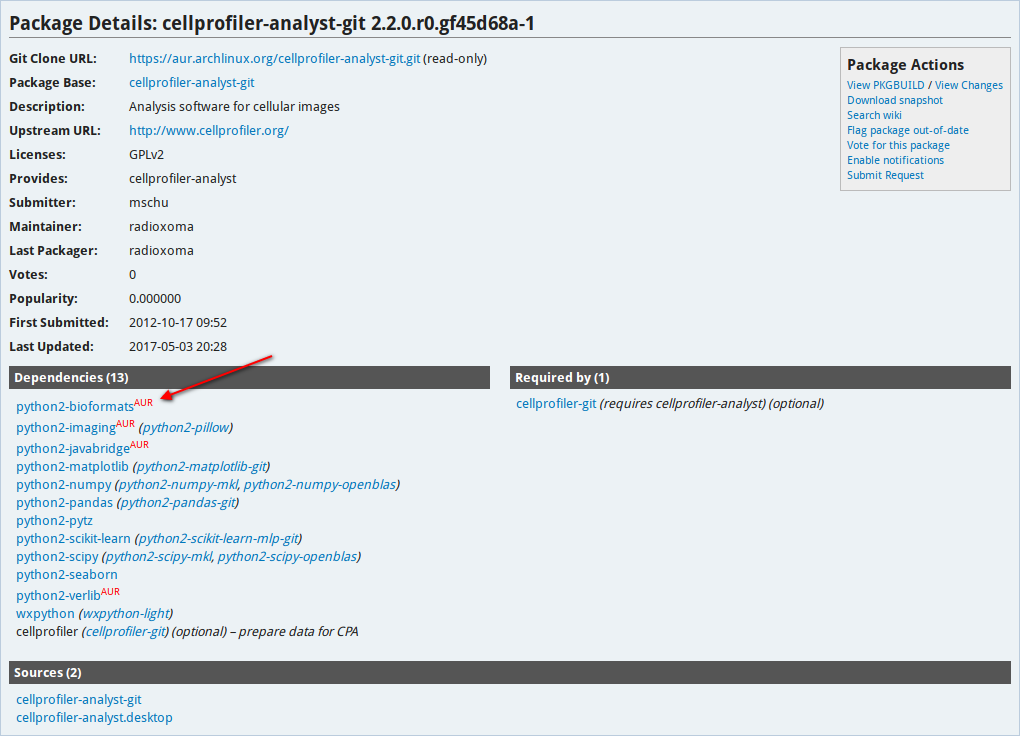Open the python2-bioformats AUR dependency
The image size is (1020, 736).
[x=73, y=406]
